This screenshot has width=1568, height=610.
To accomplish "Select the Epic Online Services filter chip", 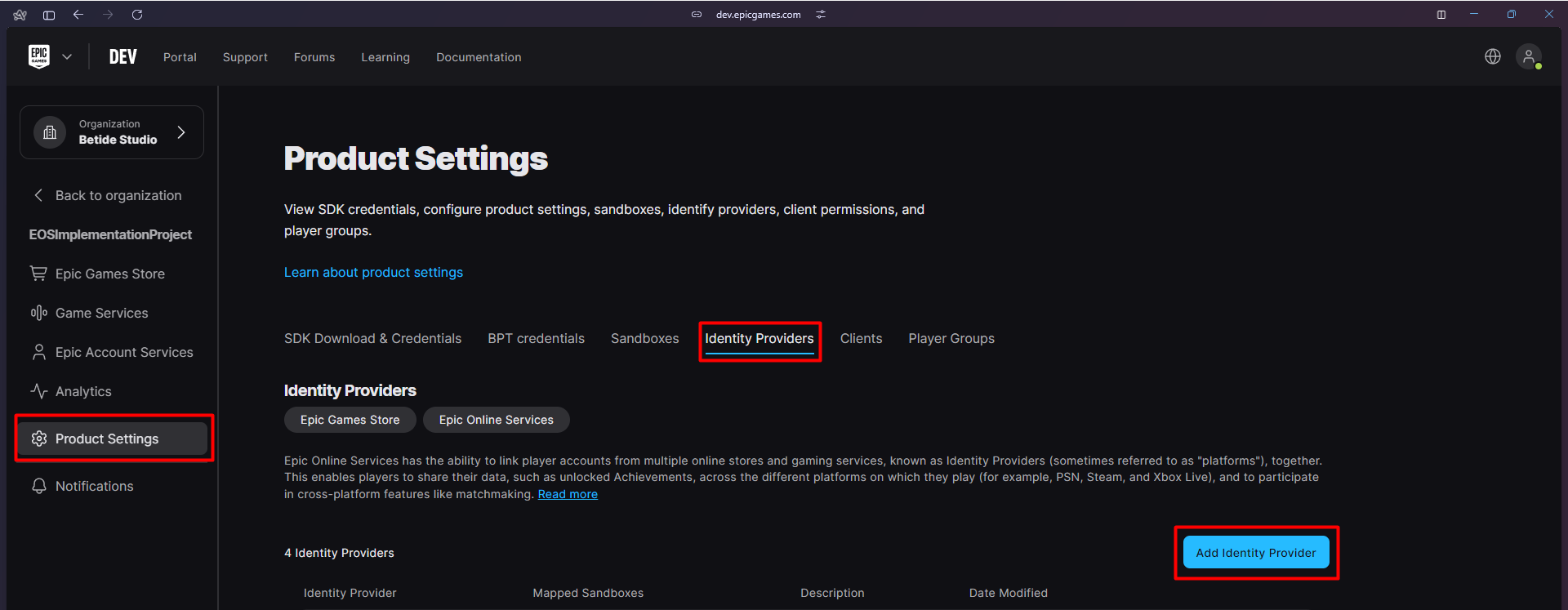I will pyautogui.click(x=496, y=420).
